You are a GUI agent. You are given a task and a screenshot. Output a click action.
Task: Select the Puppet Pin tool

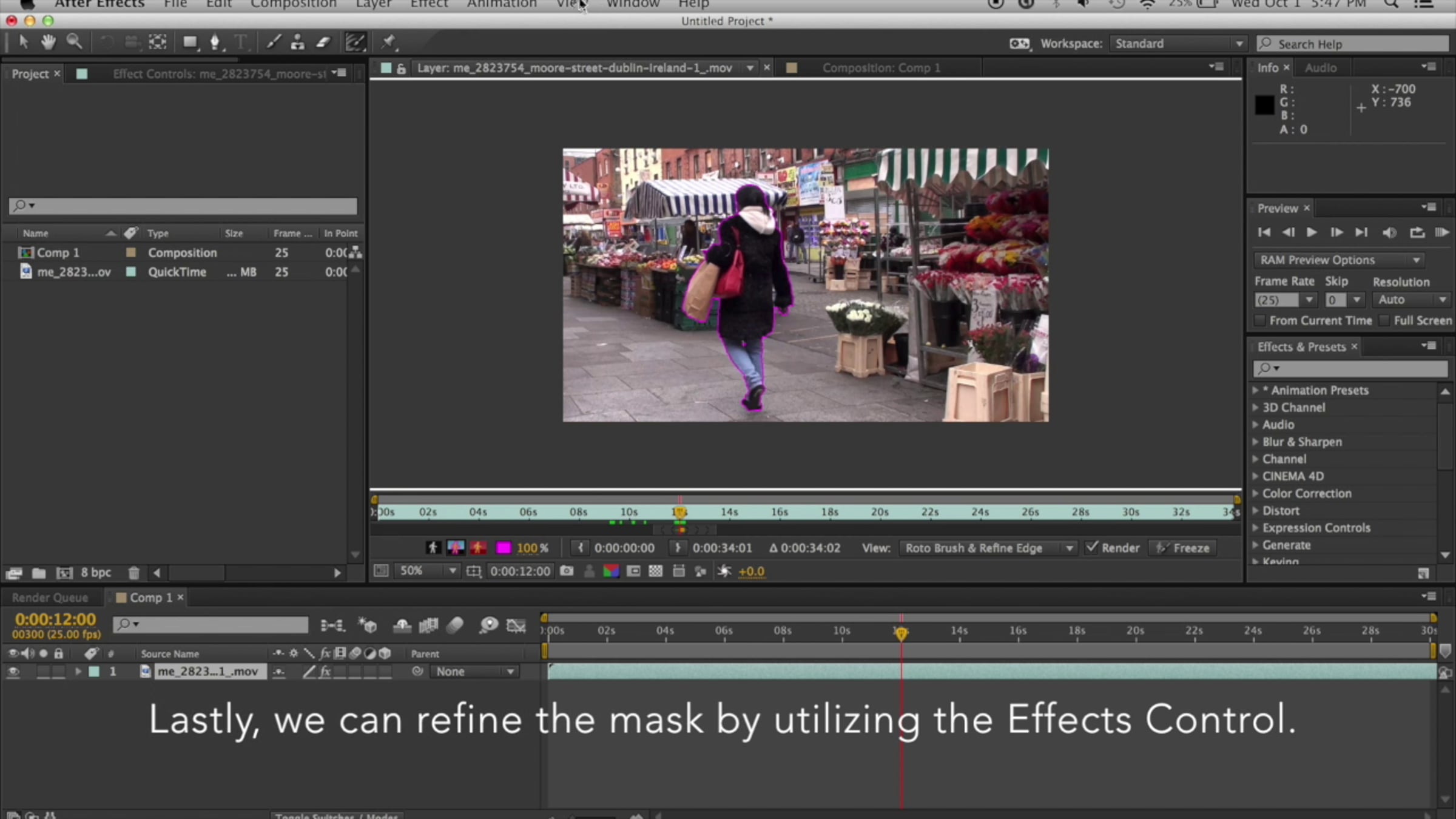point(388,42)
